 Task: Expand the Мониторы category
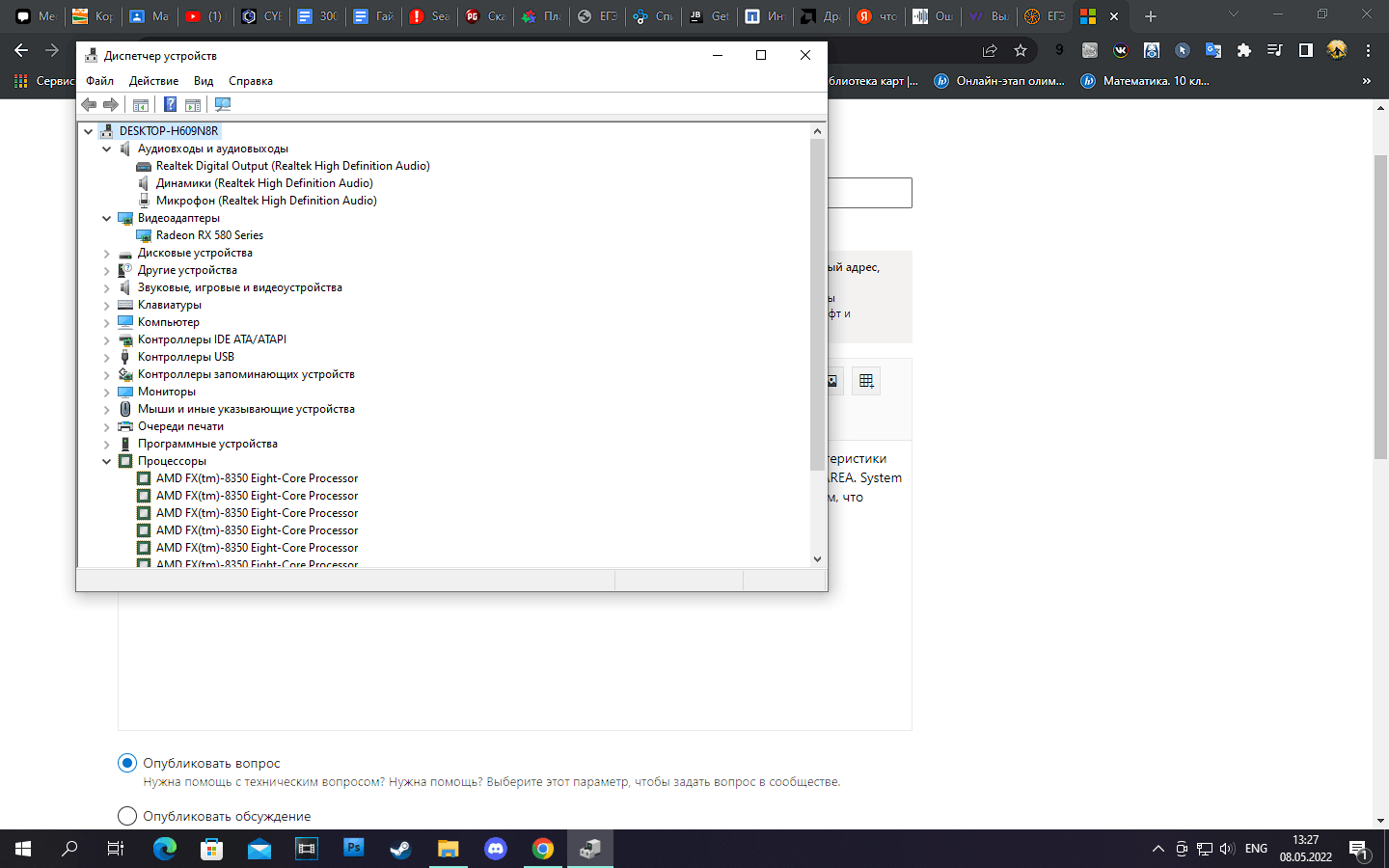107,392
